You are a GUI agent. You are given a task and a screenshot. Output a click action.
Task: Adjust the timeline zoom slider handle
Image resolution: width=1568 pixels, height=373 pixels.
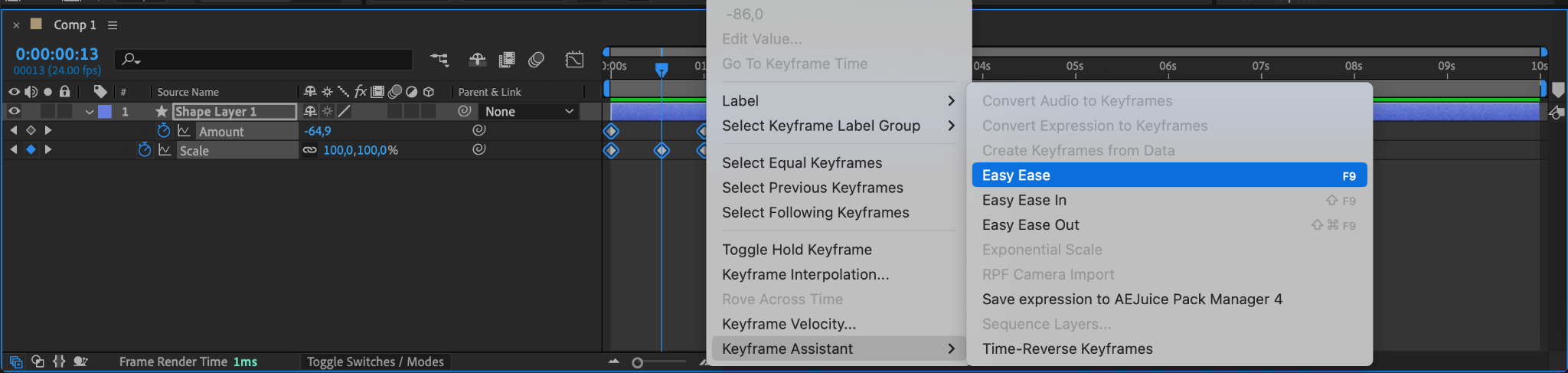pos(637,362)
